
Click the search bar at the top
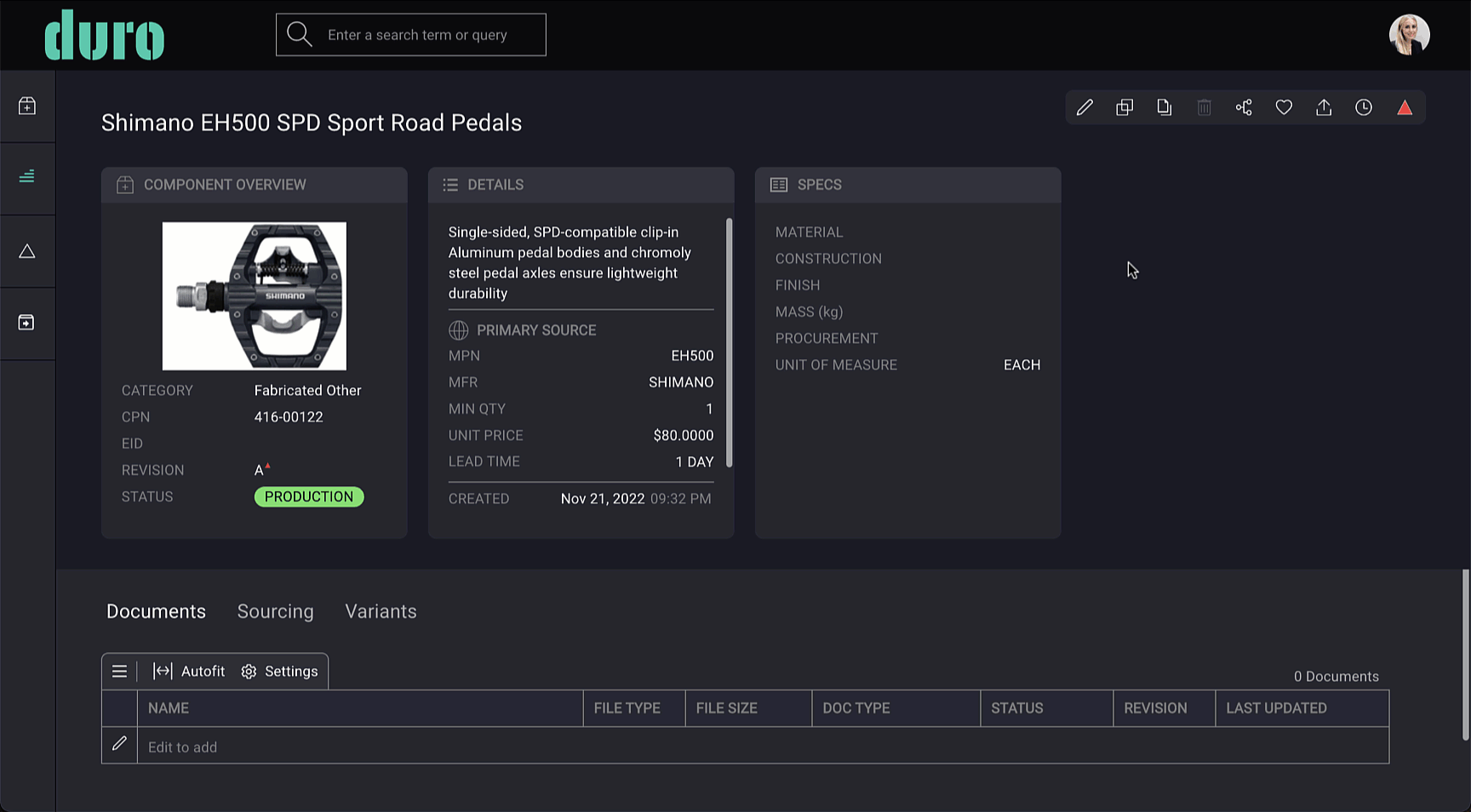point(410,34)
